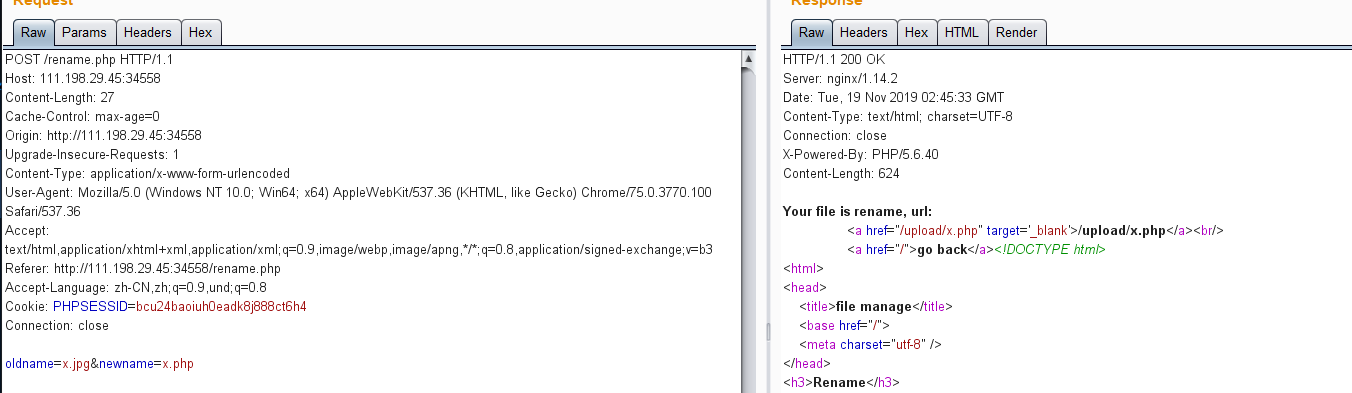Click the Content-Length: 27 header

(60, 98)
